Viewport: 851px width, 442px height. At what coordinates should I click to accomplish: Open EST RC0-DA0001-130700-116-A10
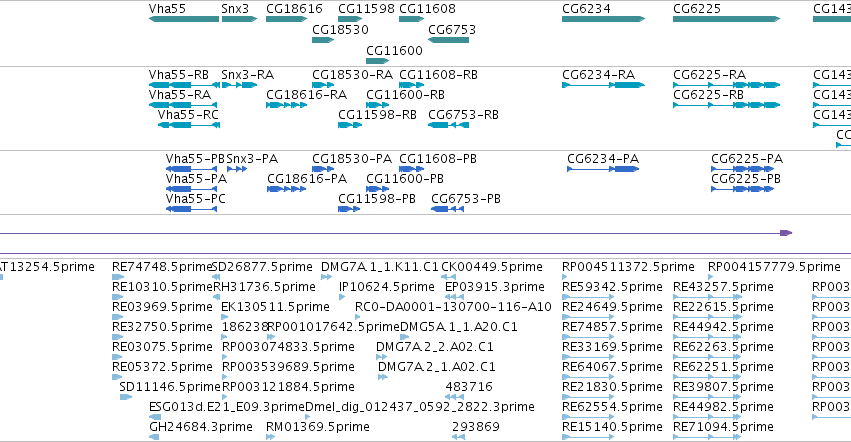click(x=453, y=307)
